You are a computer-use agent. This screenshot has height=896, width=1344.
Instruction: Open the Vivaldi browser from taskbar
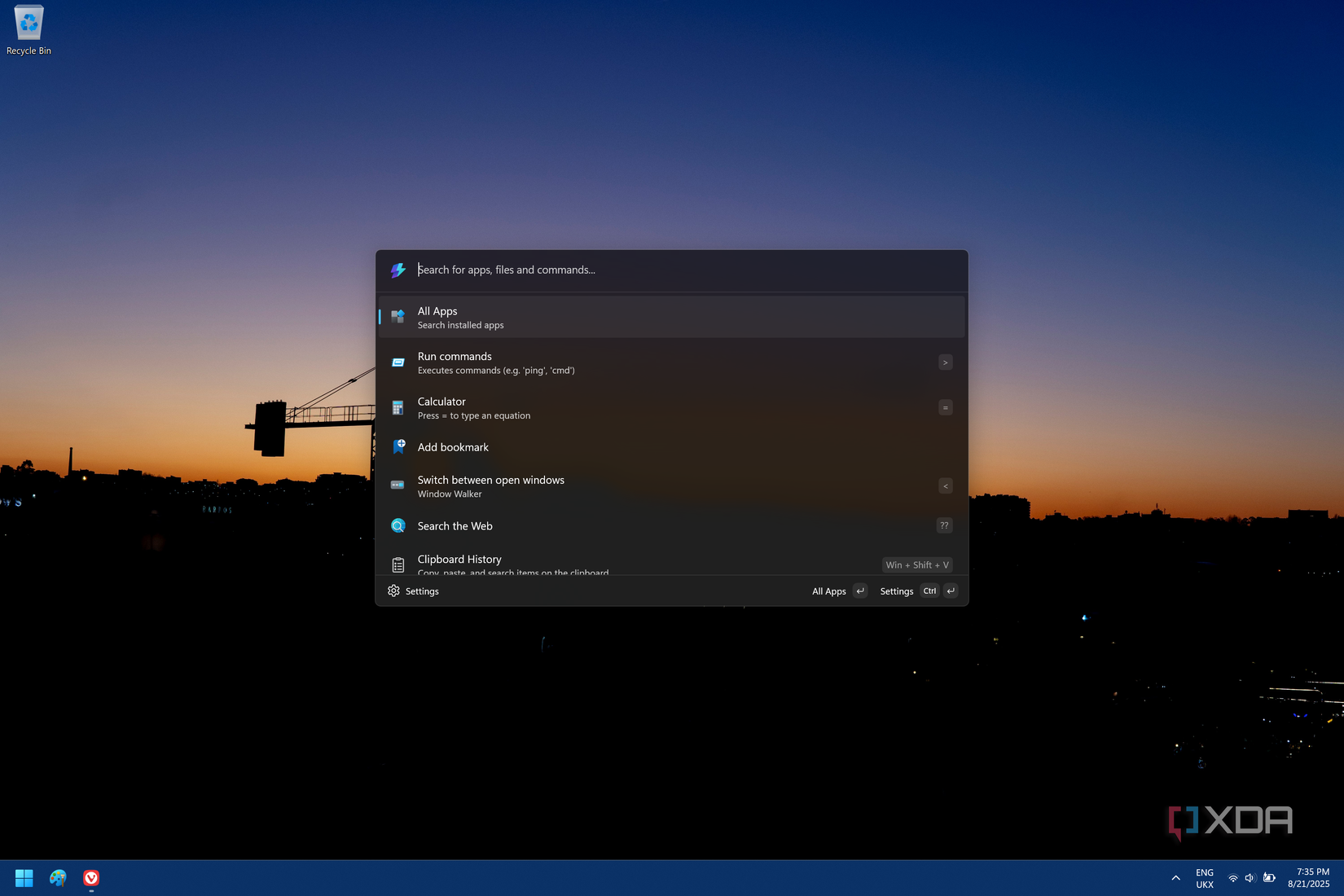pos(91,878)
